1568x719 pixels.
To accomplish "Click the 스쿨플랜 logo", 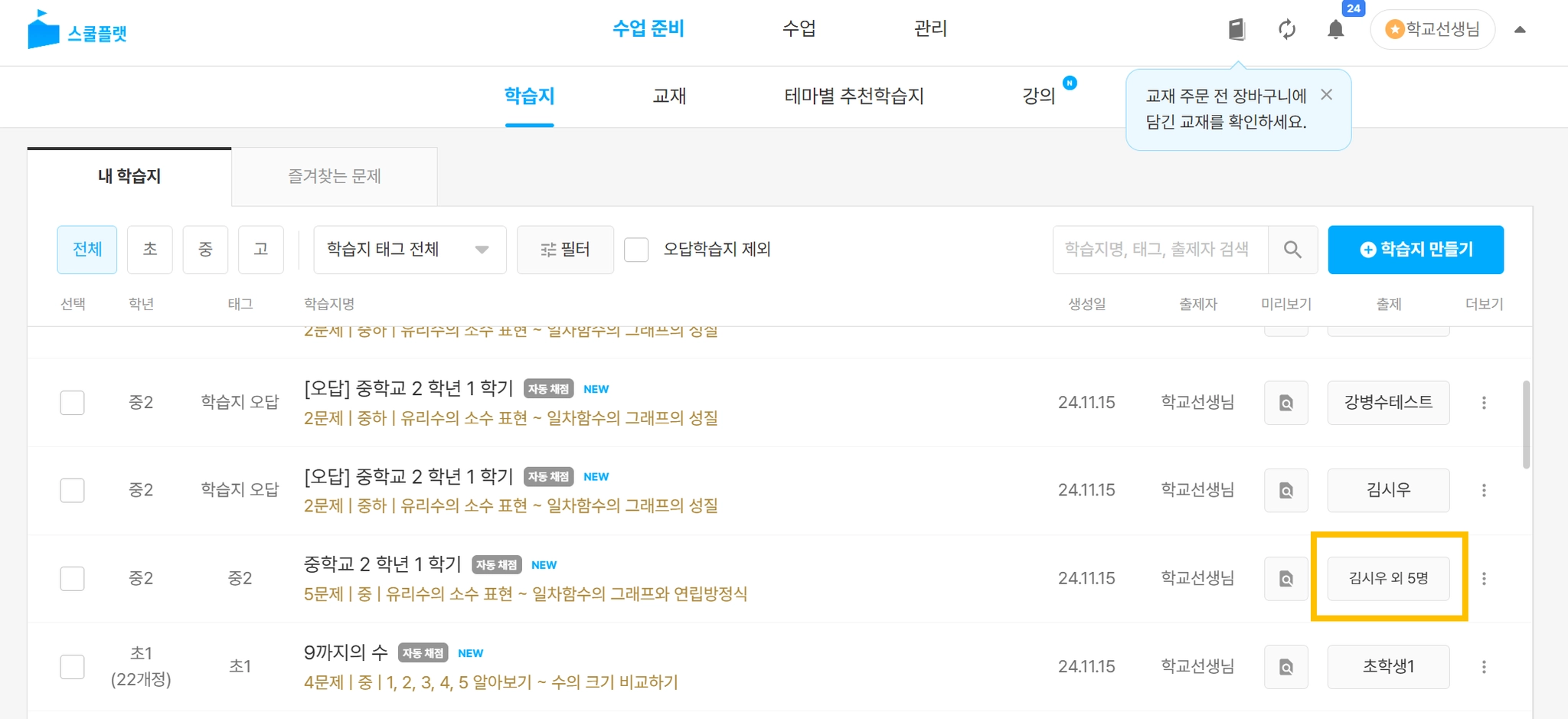I will click(77, 31).
